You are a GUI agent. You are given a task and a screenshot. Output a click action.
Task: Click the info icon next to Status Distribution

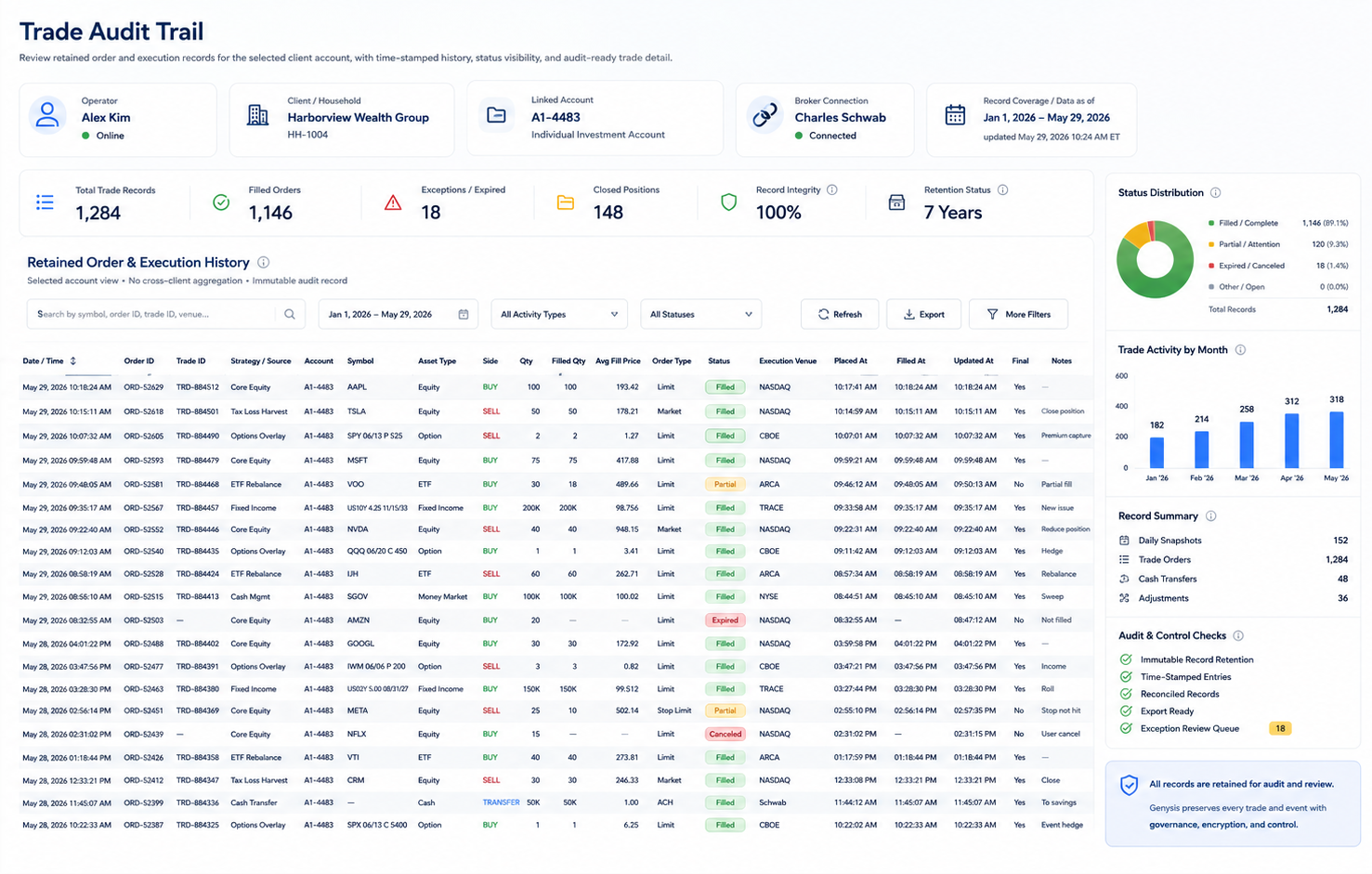(x=1215, y=192)
